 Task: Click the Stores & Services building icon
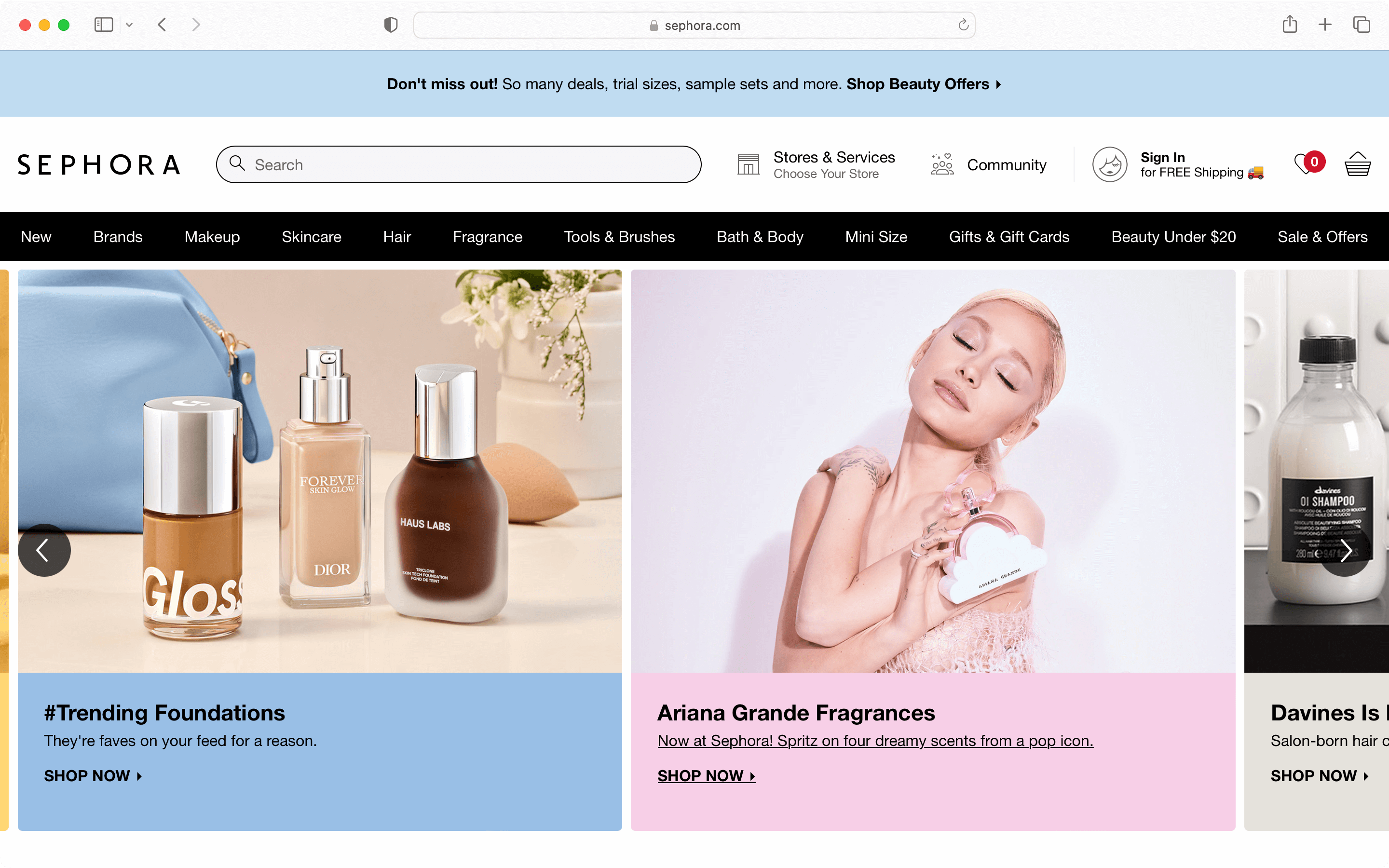(x=749, y=164)
